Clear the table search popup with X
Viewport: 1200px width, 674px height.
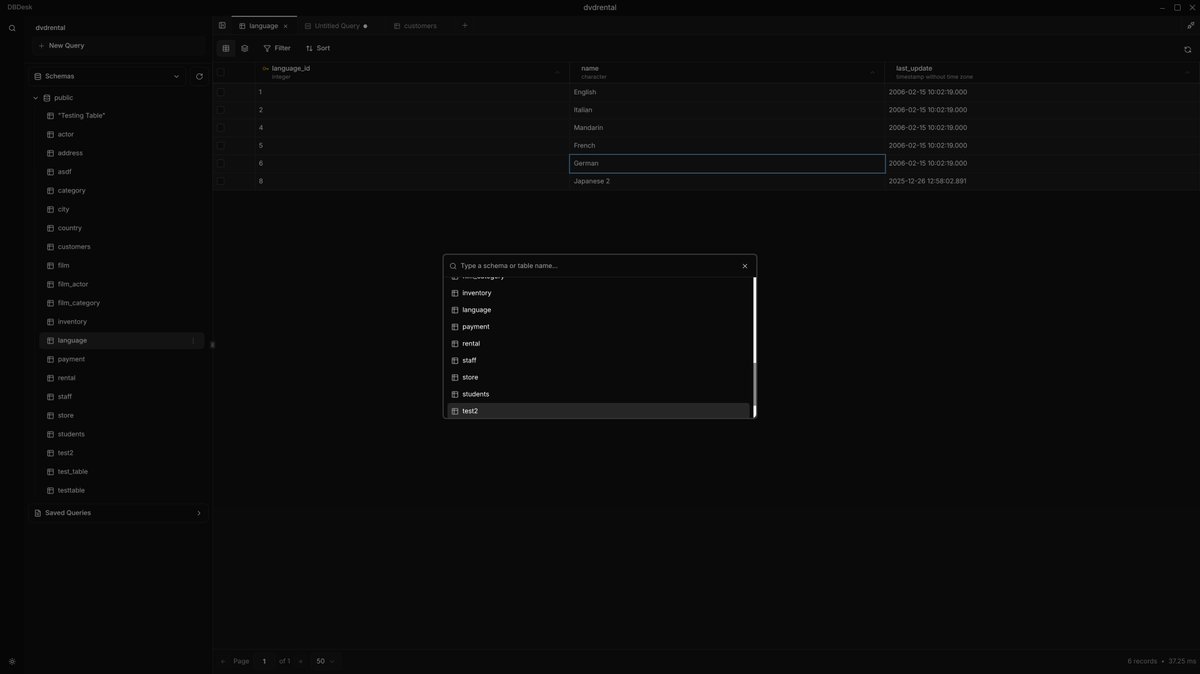click(745, 266)
